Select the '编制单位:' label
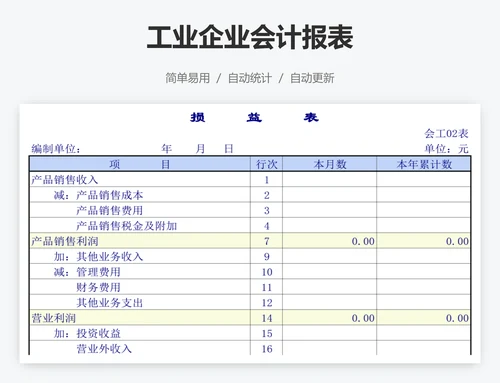The image size is (500, 383). tap(56, 149)
